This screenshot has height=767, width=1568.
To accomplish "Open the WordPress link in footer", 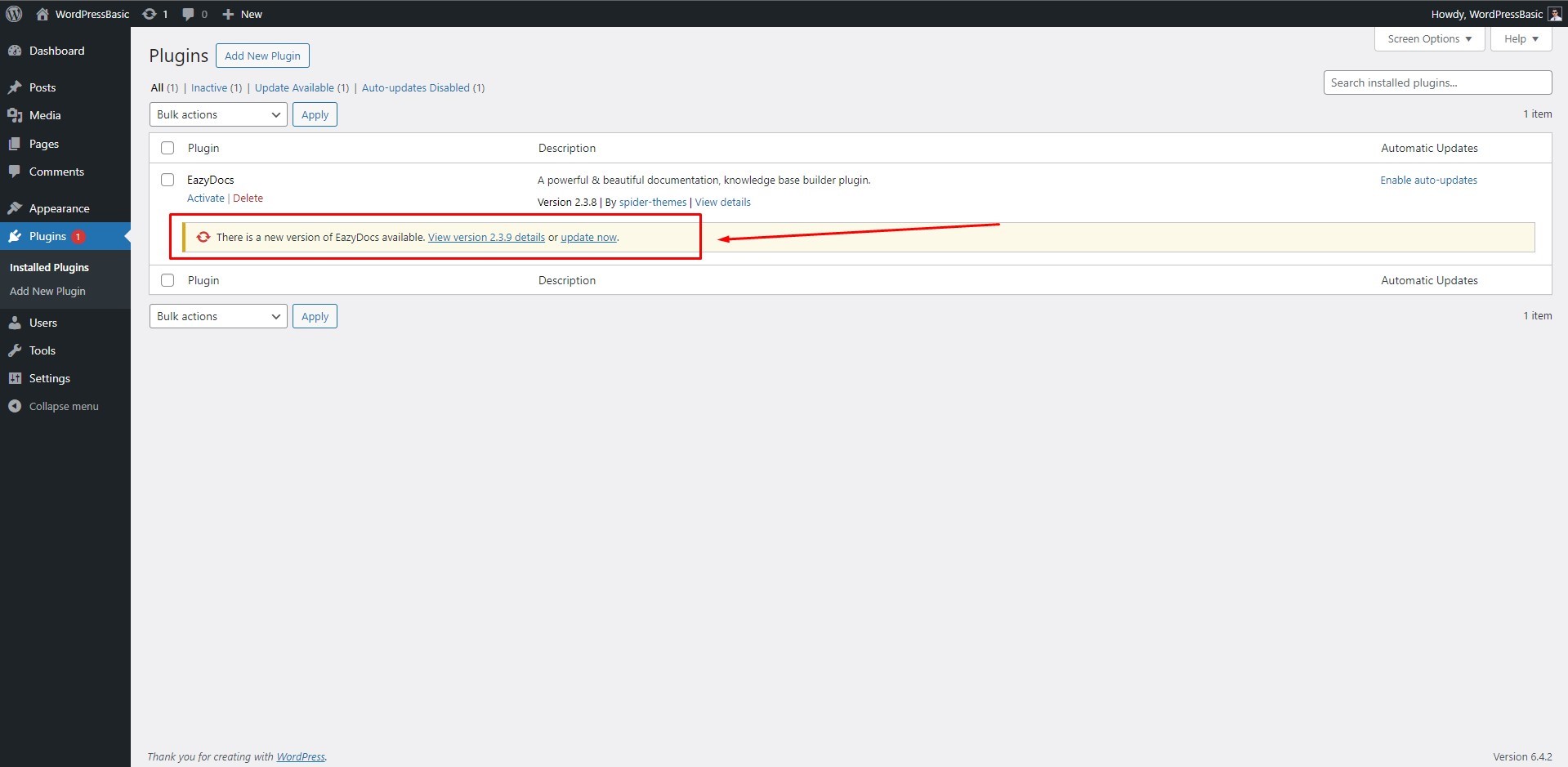I will click(x=301, y=756).
